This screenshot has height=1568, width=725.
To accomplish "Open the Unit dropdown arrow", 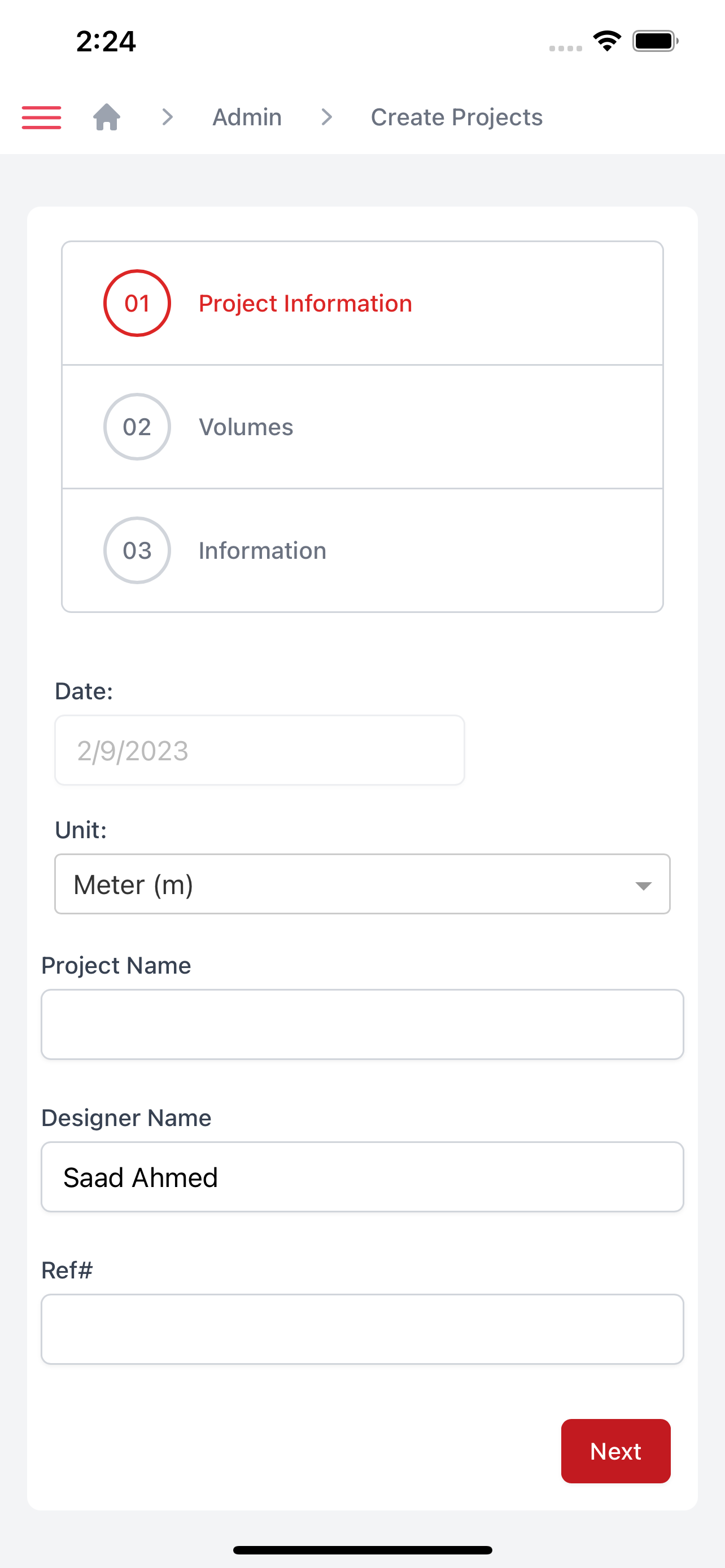I will pyautogui.click(x=644, y=885).
